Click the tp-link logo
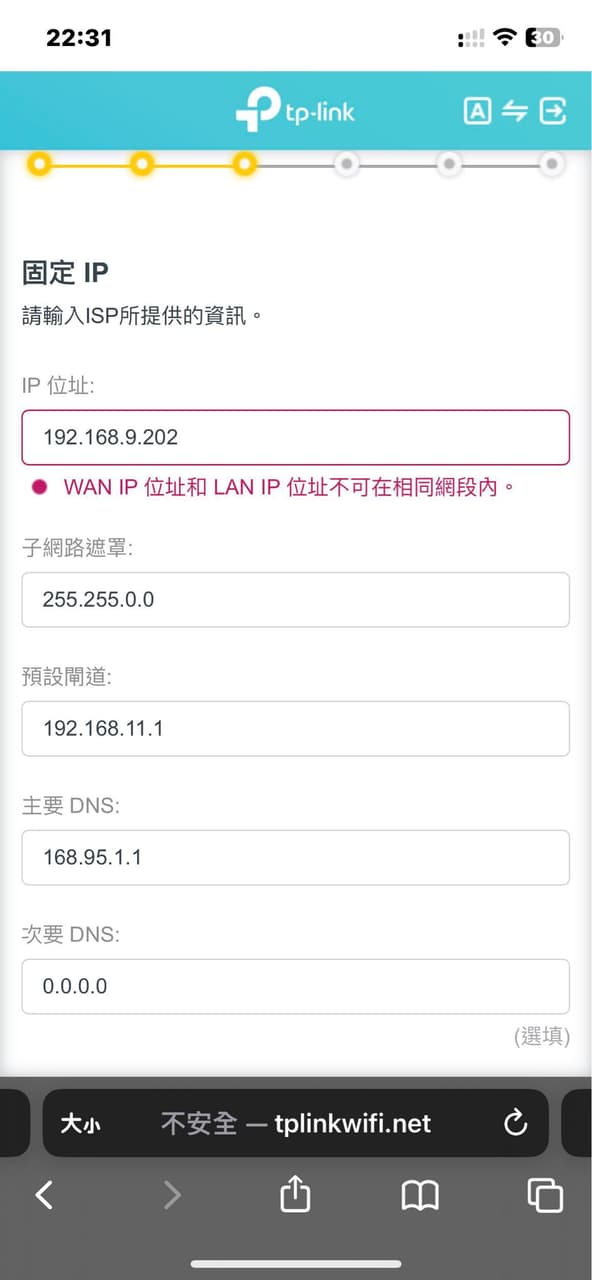Viewport: 592px width, 1280px height. pyautogui.click(x=295, y=111)
